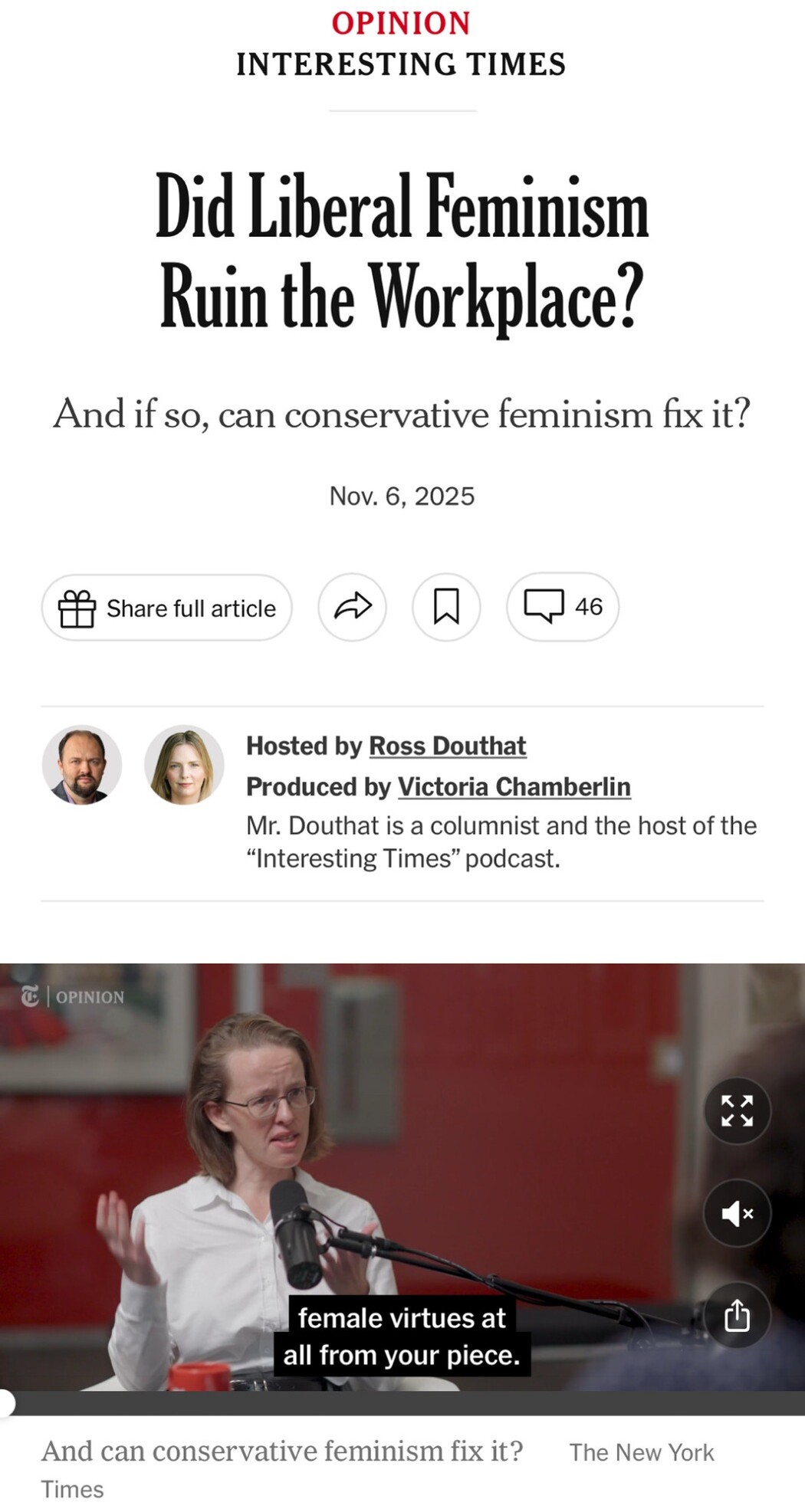
Task: Open Victoria Chamberlin author link
Action: tap(514, 786)
